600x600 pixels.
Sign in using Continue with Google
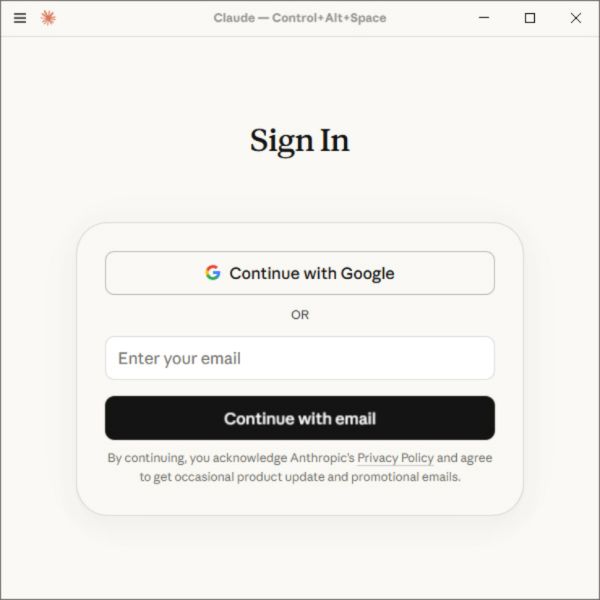coord(300,273)
